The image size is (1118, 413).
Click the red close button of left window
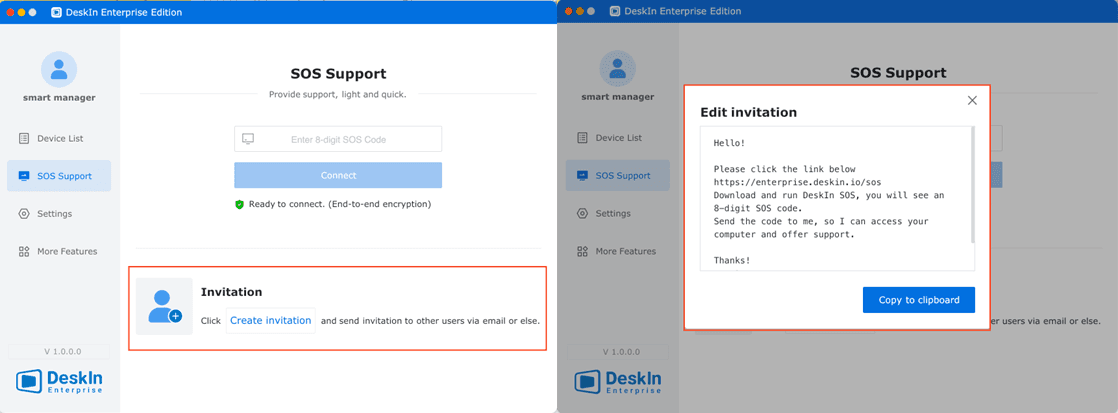click(x=10, y=13)
